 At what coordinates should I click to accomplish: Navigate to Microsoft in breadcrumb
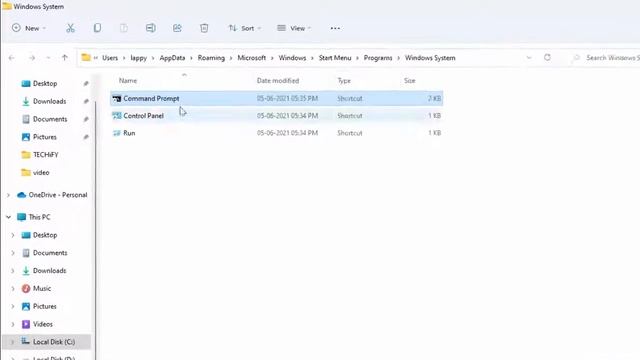click(x=251, y=58)
